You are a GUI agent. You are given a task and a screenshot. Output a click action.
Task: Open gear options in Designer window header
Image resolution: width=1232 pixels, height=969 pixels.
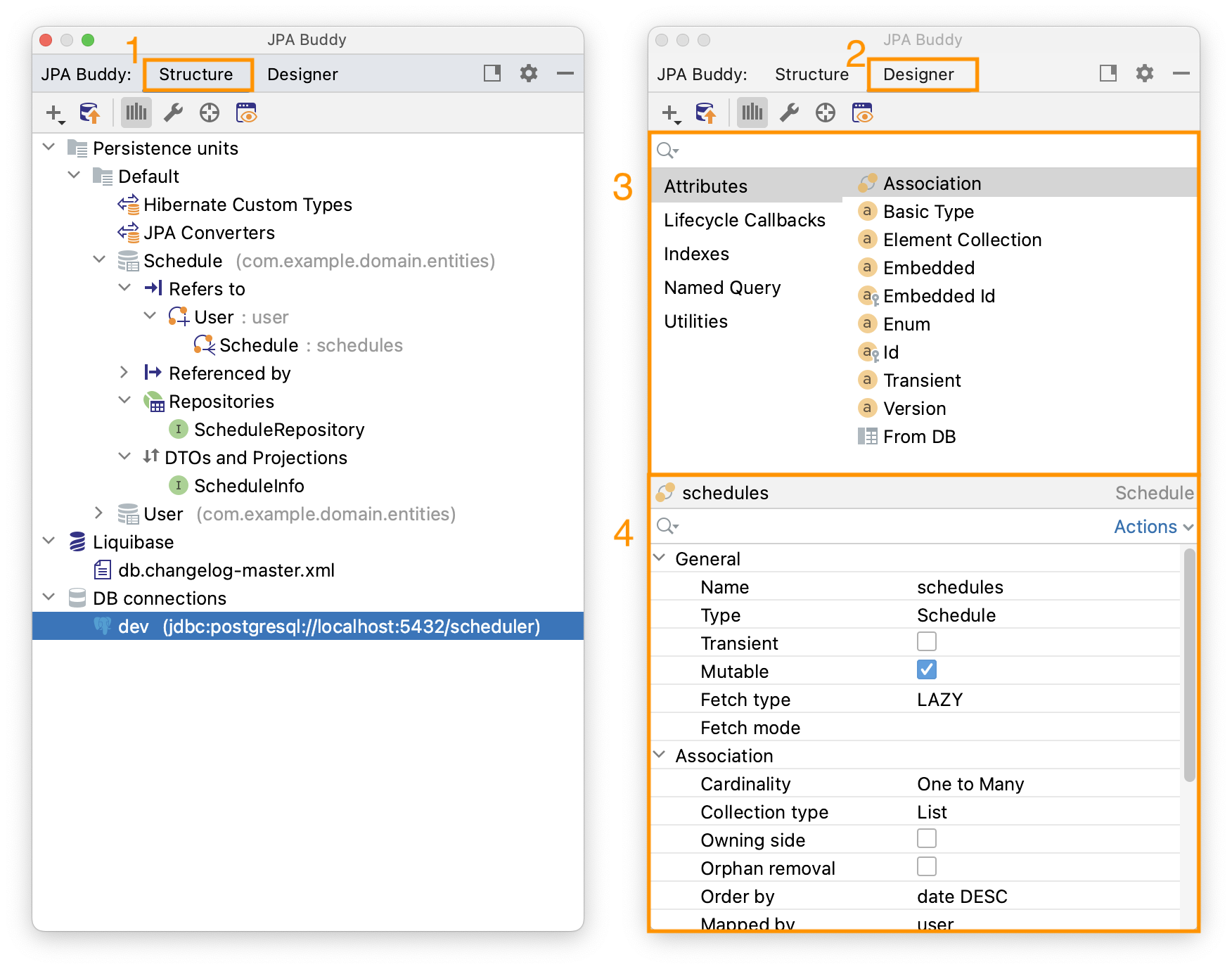[x=1145, y=73]
